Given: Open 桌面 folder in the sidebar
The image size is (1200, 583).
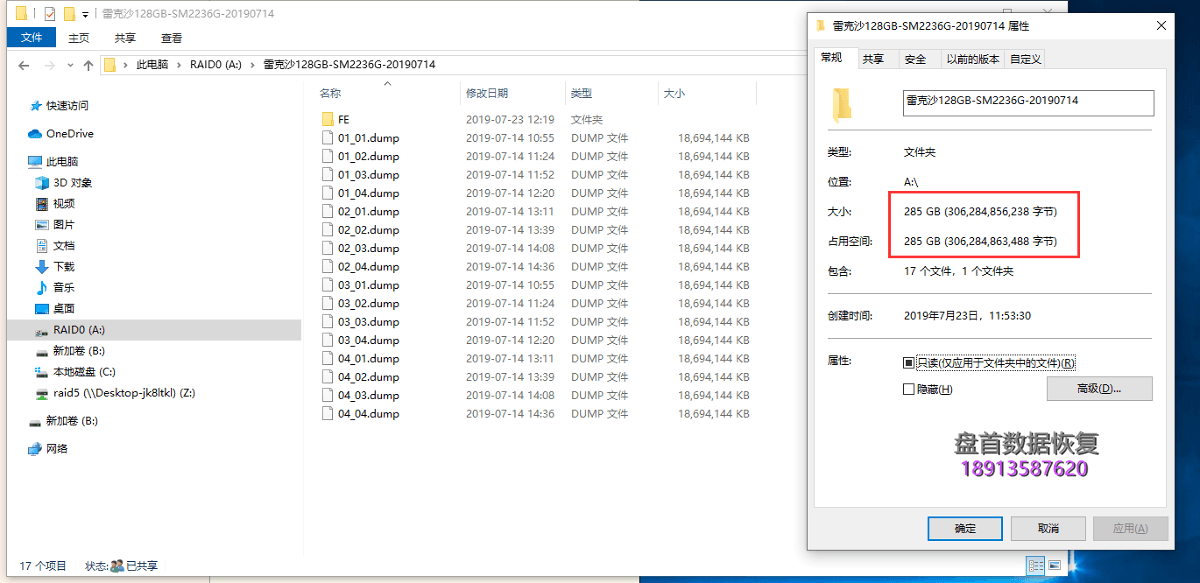Looking at the screenshot, I should [x=64, y=309].
